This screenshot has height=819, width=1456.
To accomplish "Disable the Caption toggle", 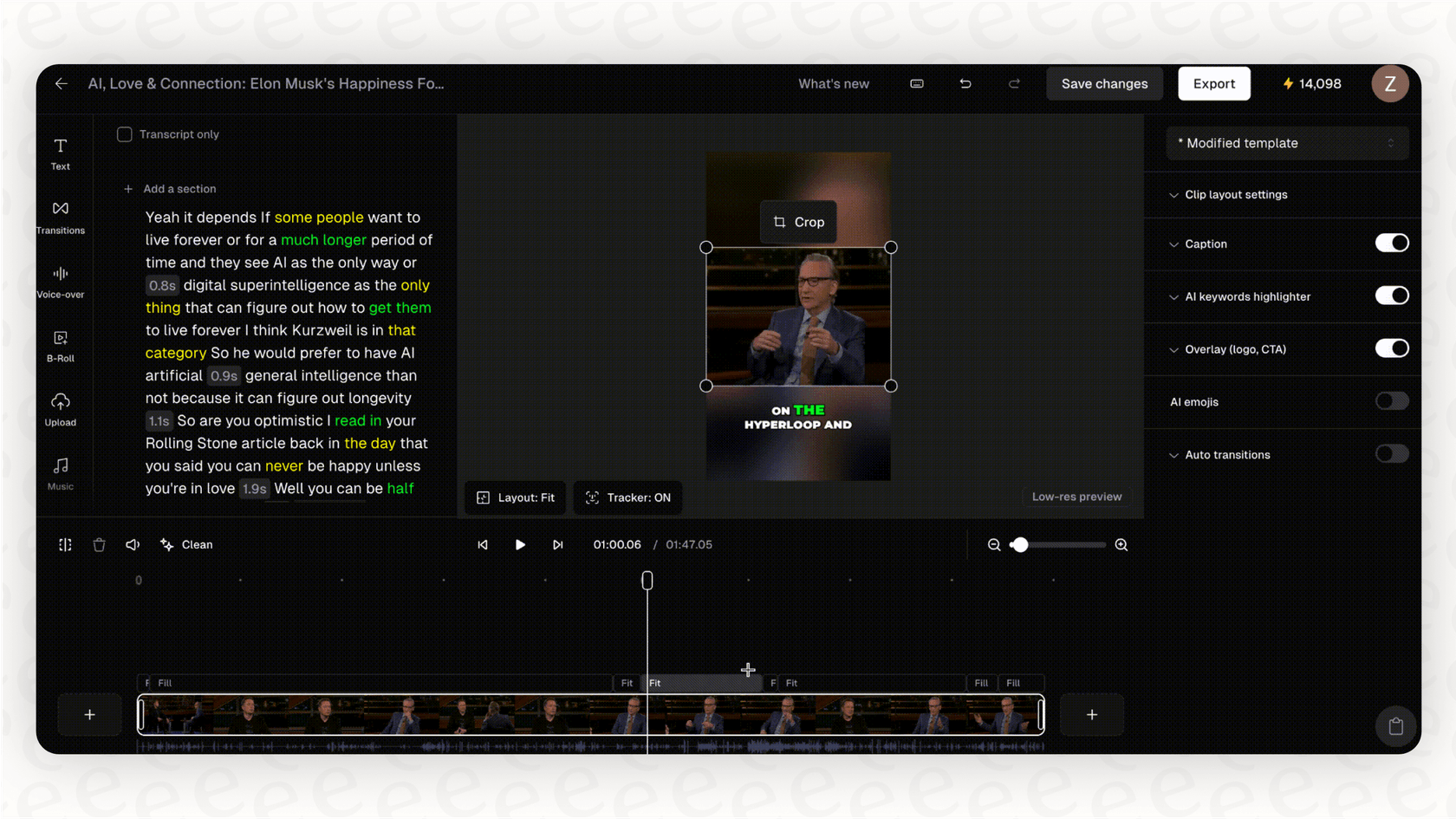I will tap(1392, 244).
